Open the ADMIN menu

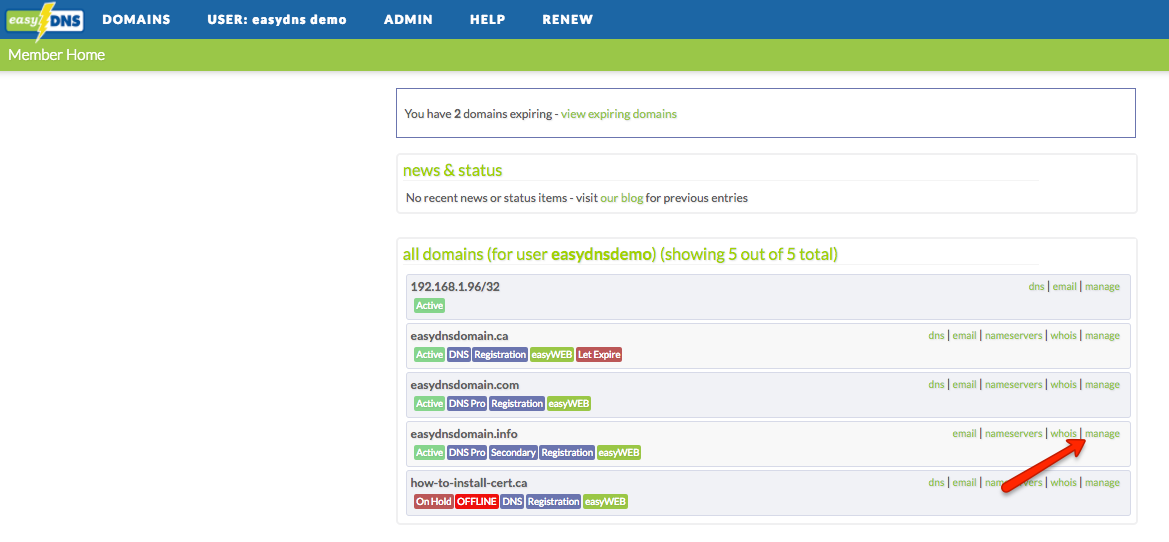408,20
